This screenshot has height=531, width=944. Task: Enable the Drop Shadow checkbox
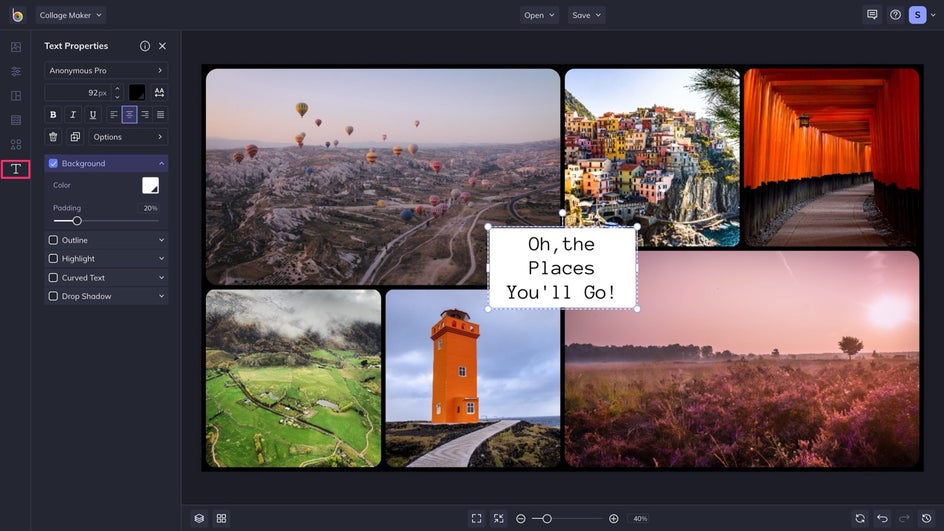click(54, 296)
